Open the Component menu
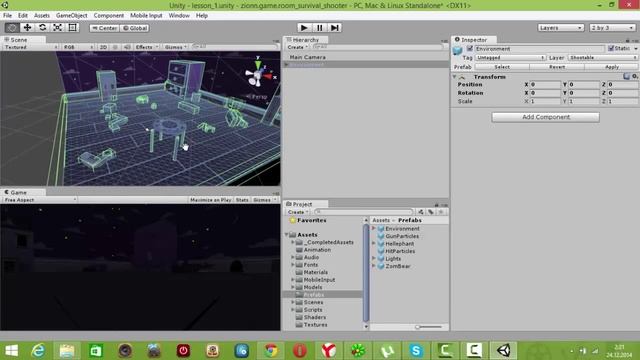 109,16
